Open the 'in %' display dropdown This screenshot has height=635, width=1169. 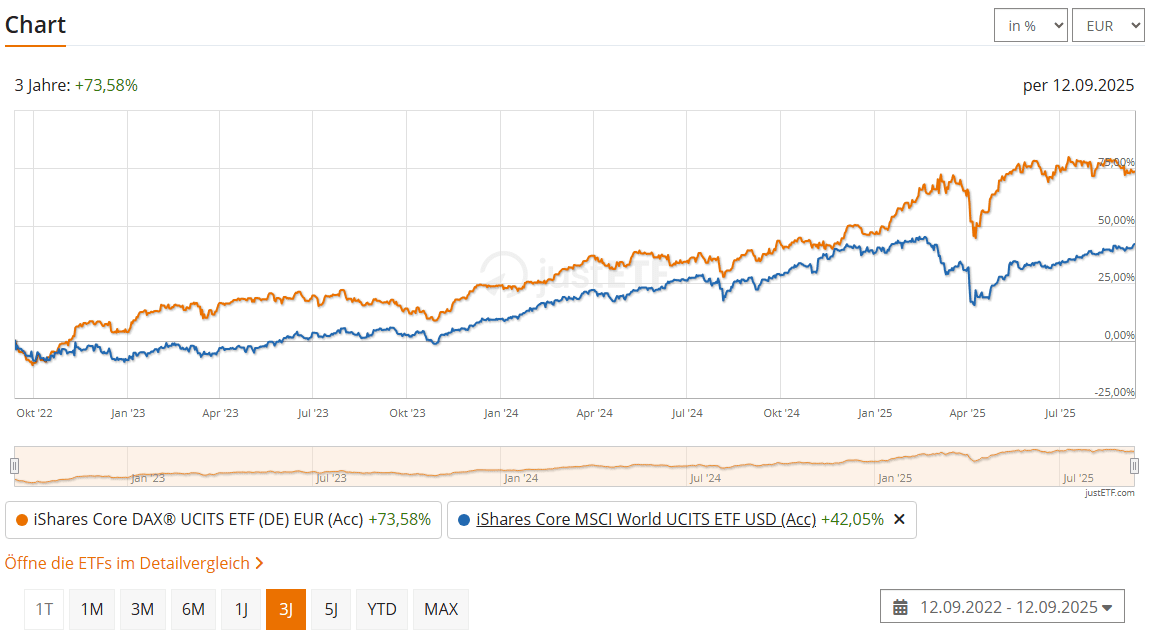click(1030, 26)
